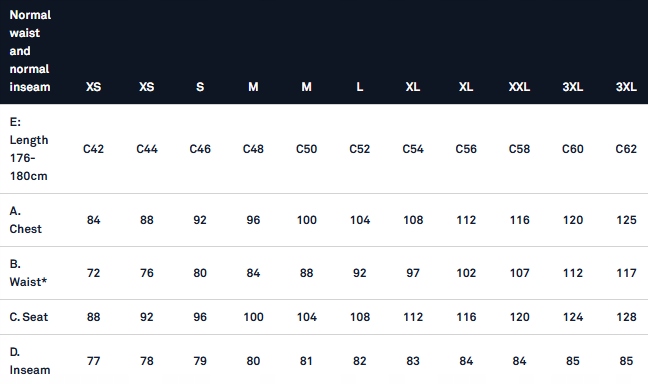Click the A. Chest row label
This screenshot has width=648, height=384.
[26, 220]
